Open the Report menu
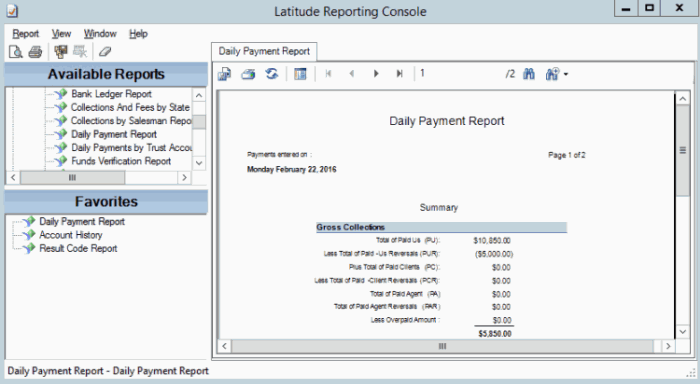700x384 pixels. pos(25,33)
